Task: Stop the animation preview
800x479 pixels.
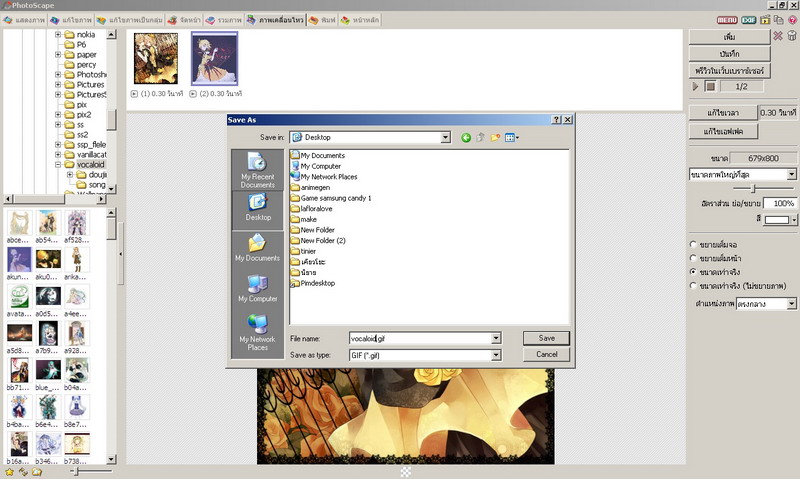Action: [710, 86]
